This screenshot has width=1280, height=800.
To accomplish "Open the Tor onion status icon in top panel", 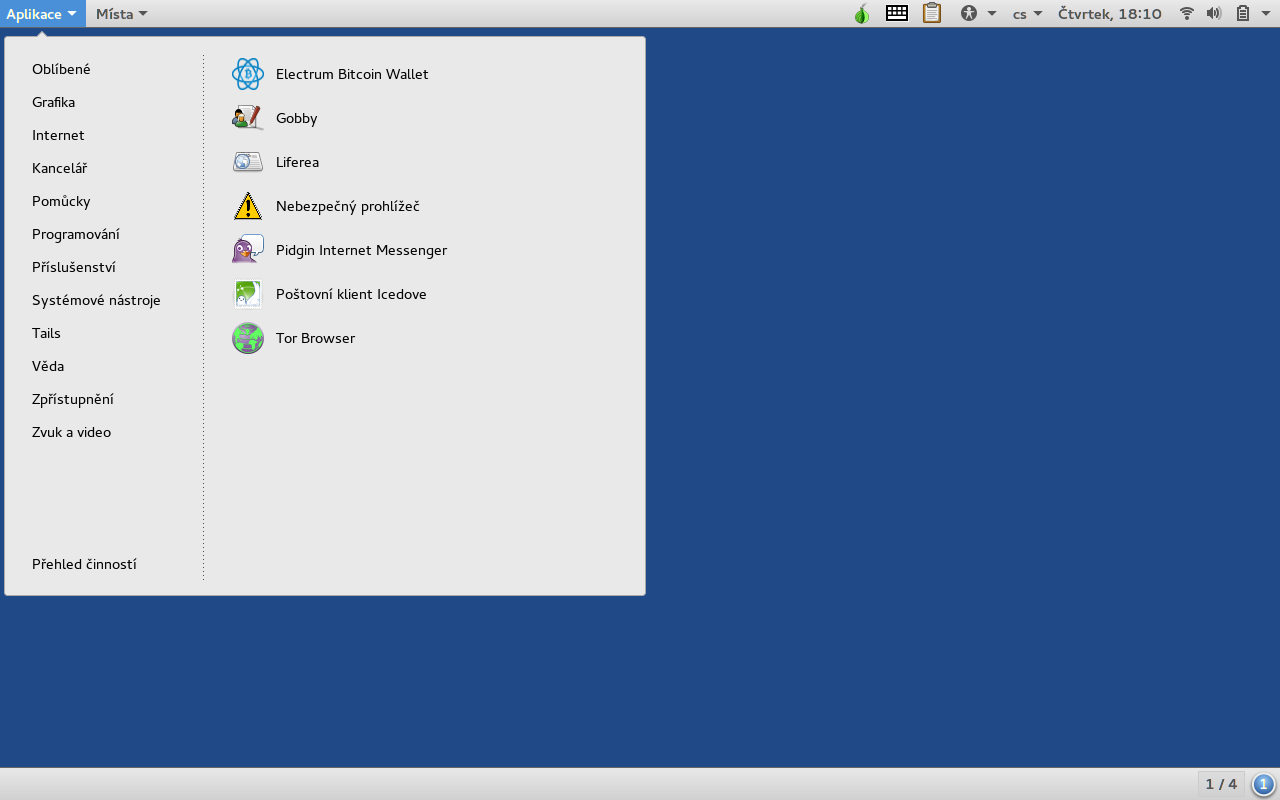I will point(862,13).
